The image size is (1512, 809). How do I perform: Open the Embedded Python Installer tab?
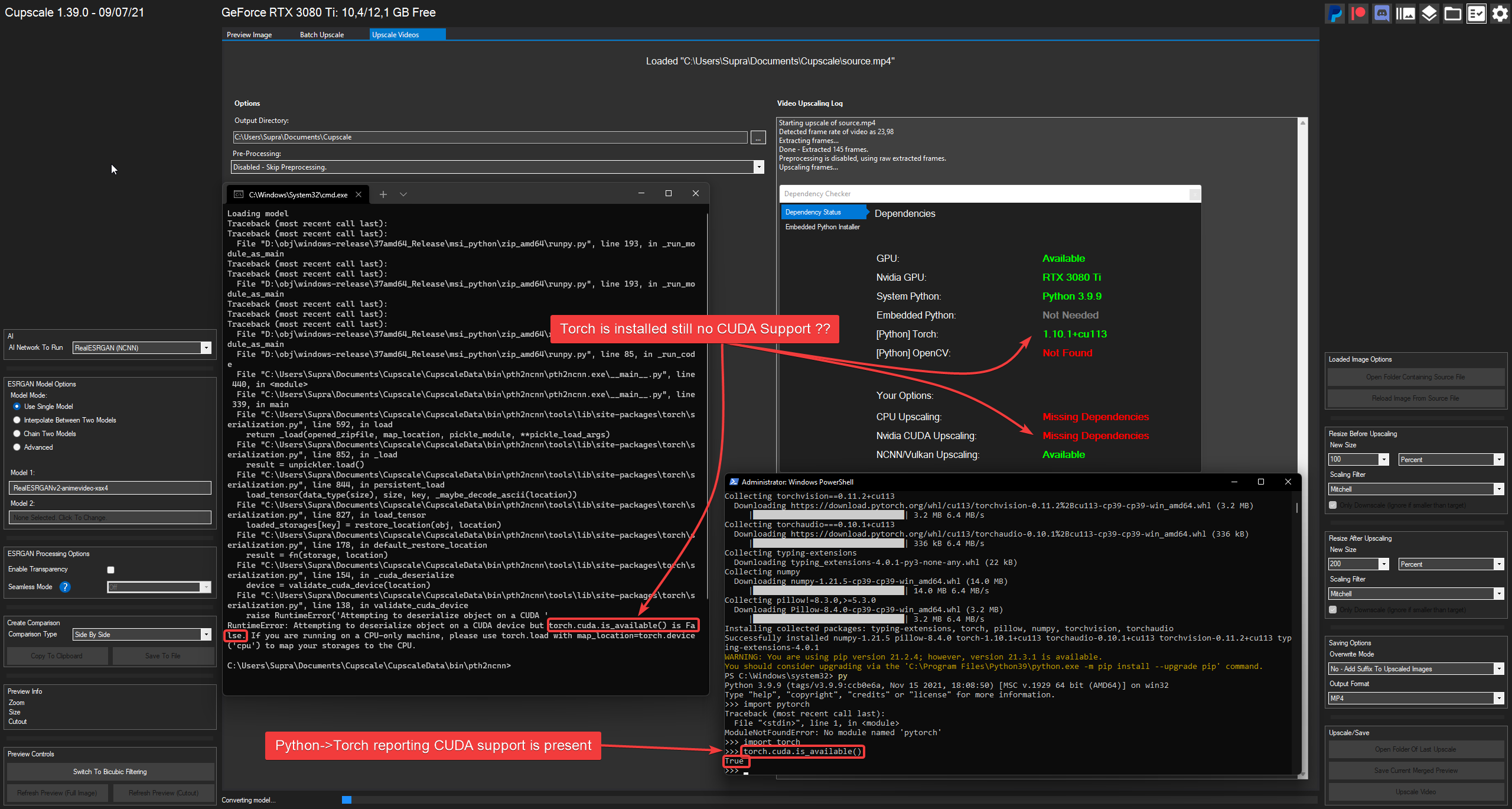tap(822, 226)
